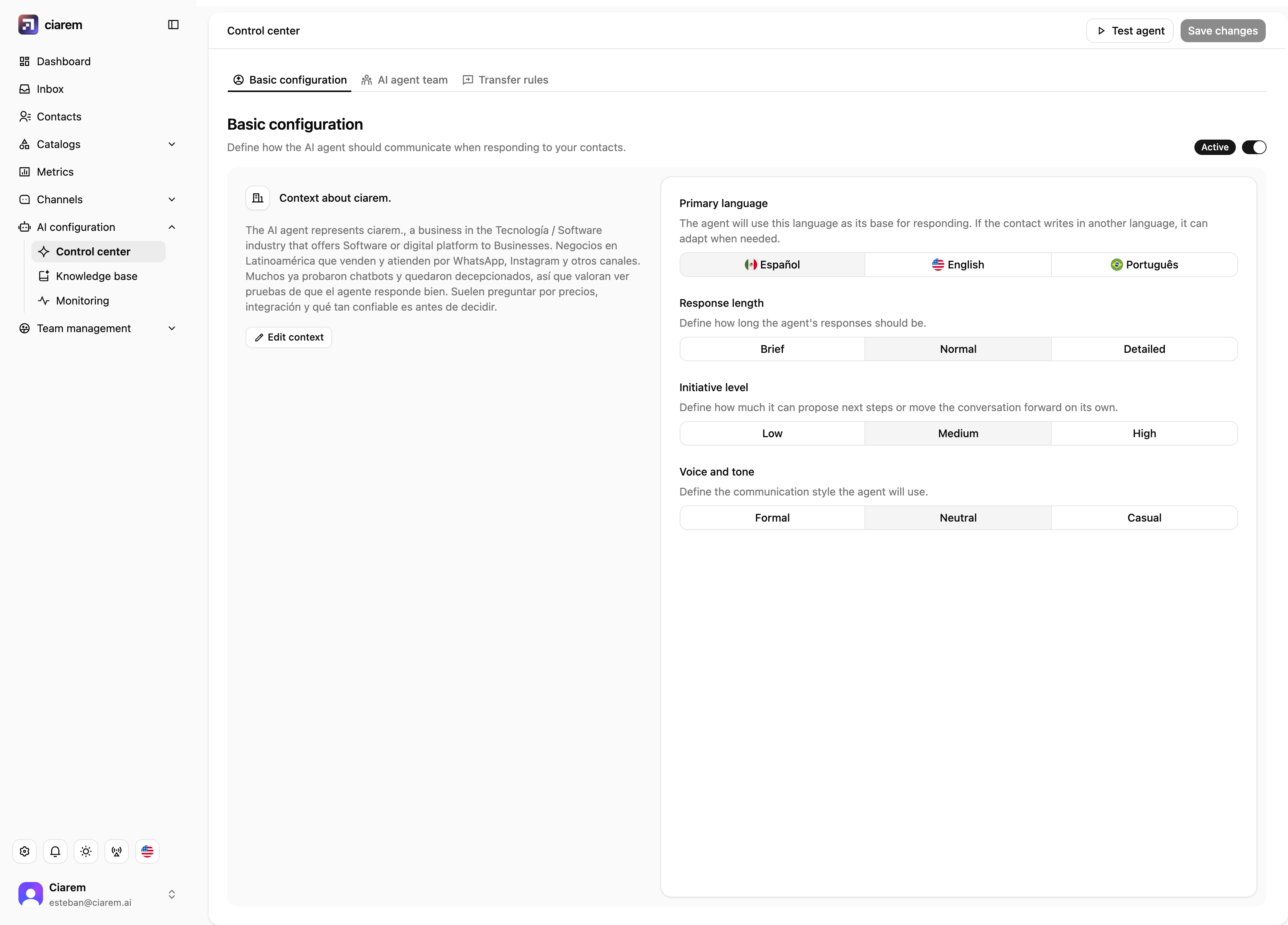This screenshot has height=925, width=1288.
Task: Select Português as primary language
Action: pos(1144,265)
